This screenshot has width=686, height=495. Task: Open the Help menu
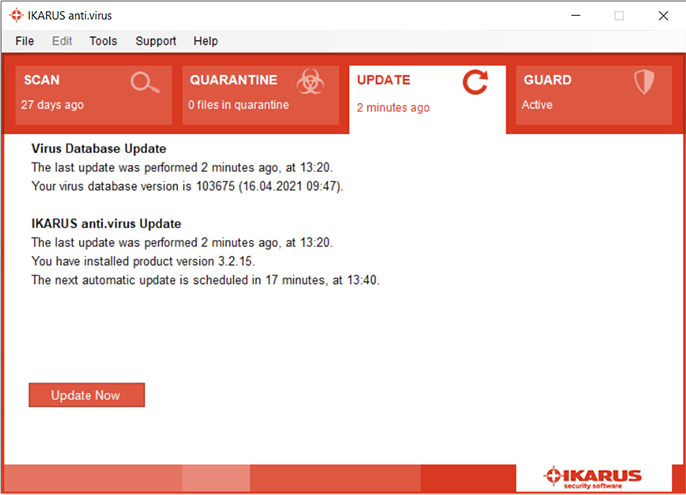(206, 41)
